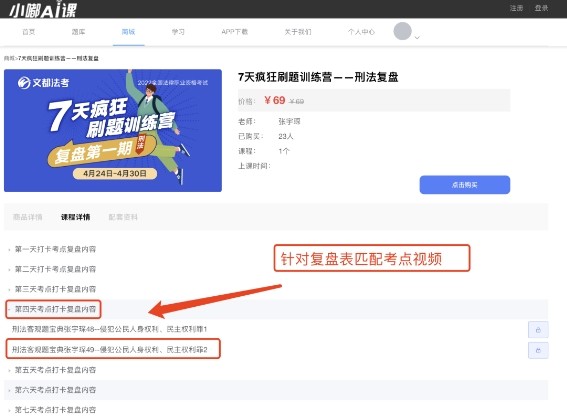Expand 第一天打卡考点复盘内容 section
567x416 pixels.
(55, 249)
